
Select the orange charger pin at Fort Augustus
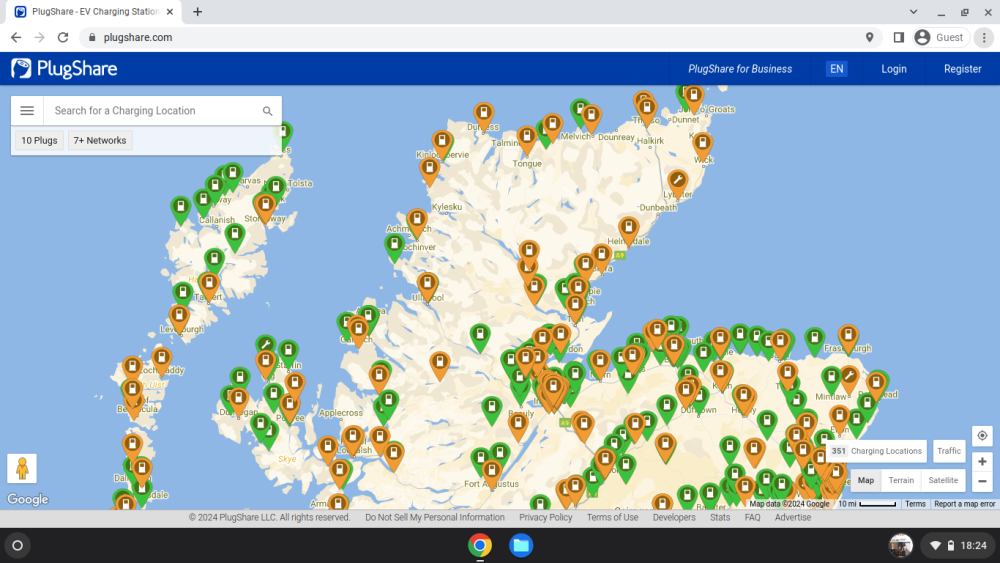point(491,474)
